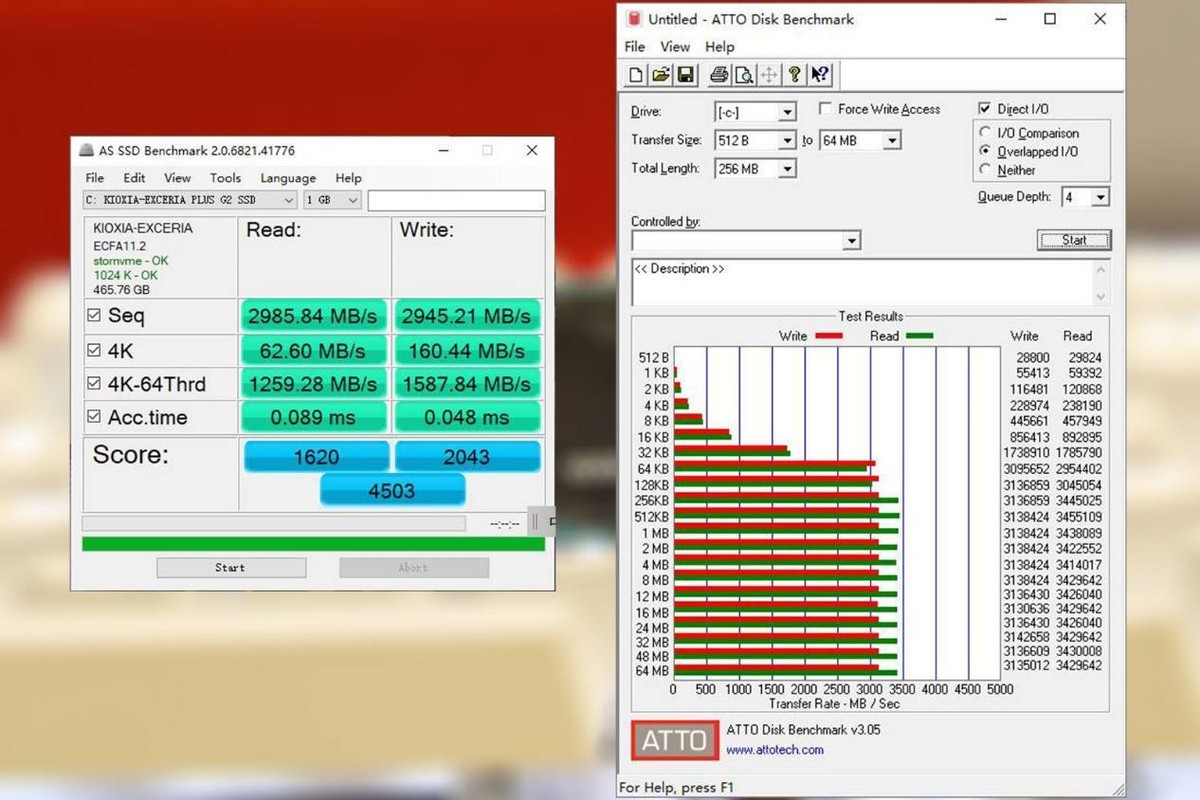1200x800 pixels.
Task: Click the total score 4503 box
Action: pyautogui.click(x=393, y=490)
